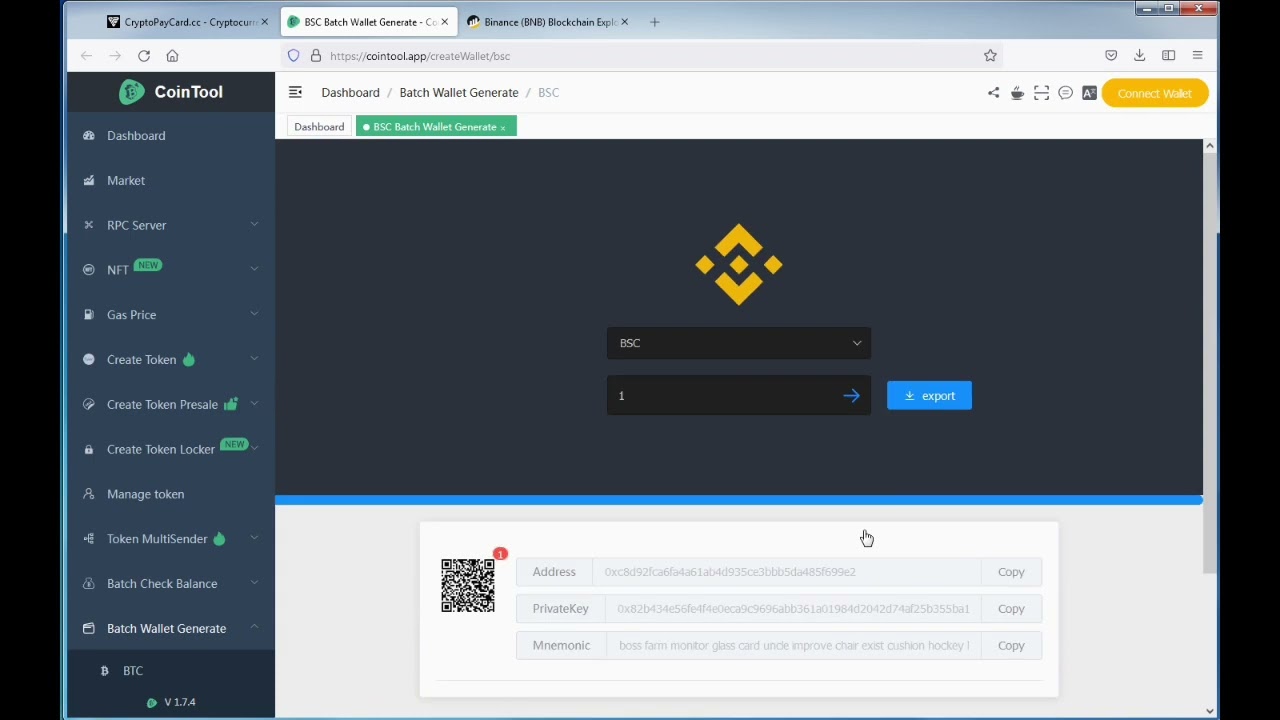
Task: Open the Firefox downloads icon
Action: pos(1139,56)
